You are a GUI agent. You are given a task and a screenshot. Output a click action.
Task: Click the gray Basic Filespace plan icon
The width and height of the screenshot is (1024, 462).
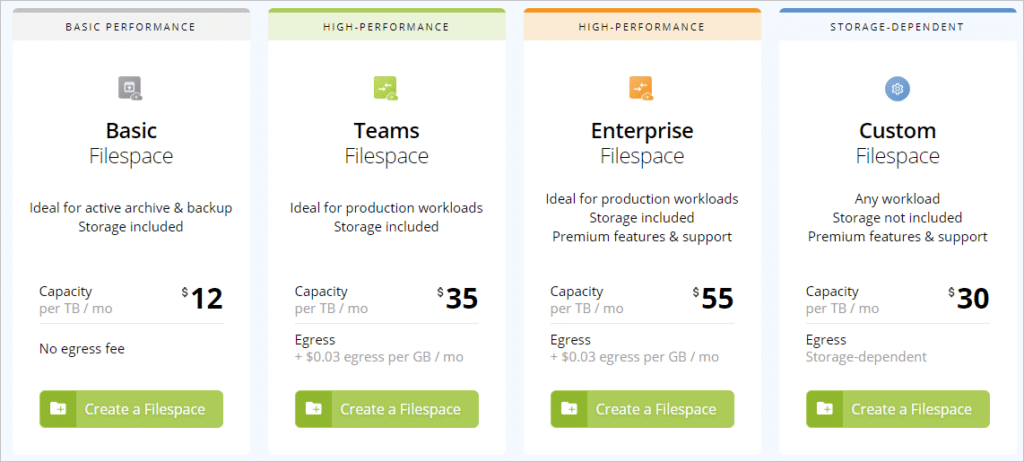[x=130, y=88]
